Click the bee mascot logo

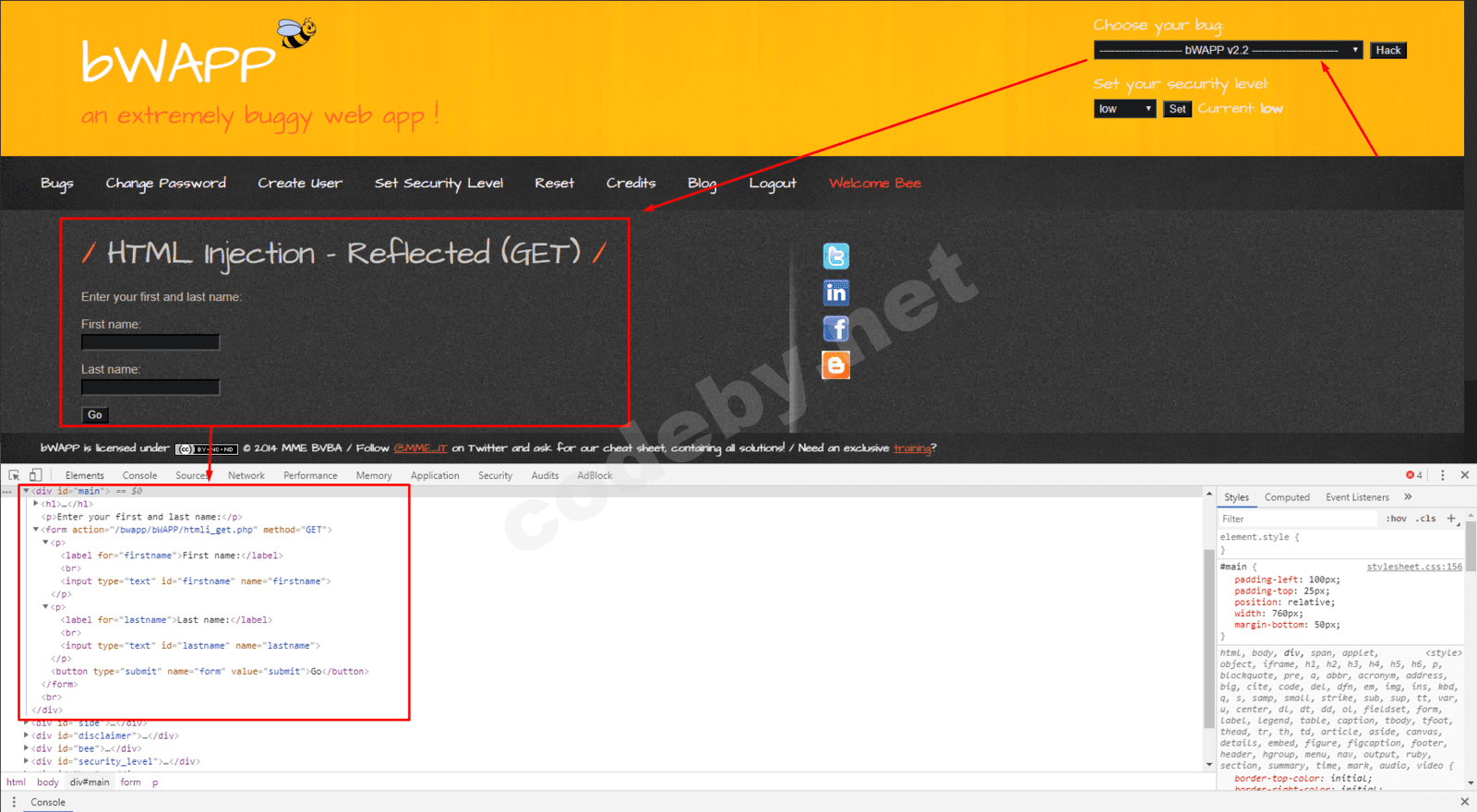[x=297, y=32]
